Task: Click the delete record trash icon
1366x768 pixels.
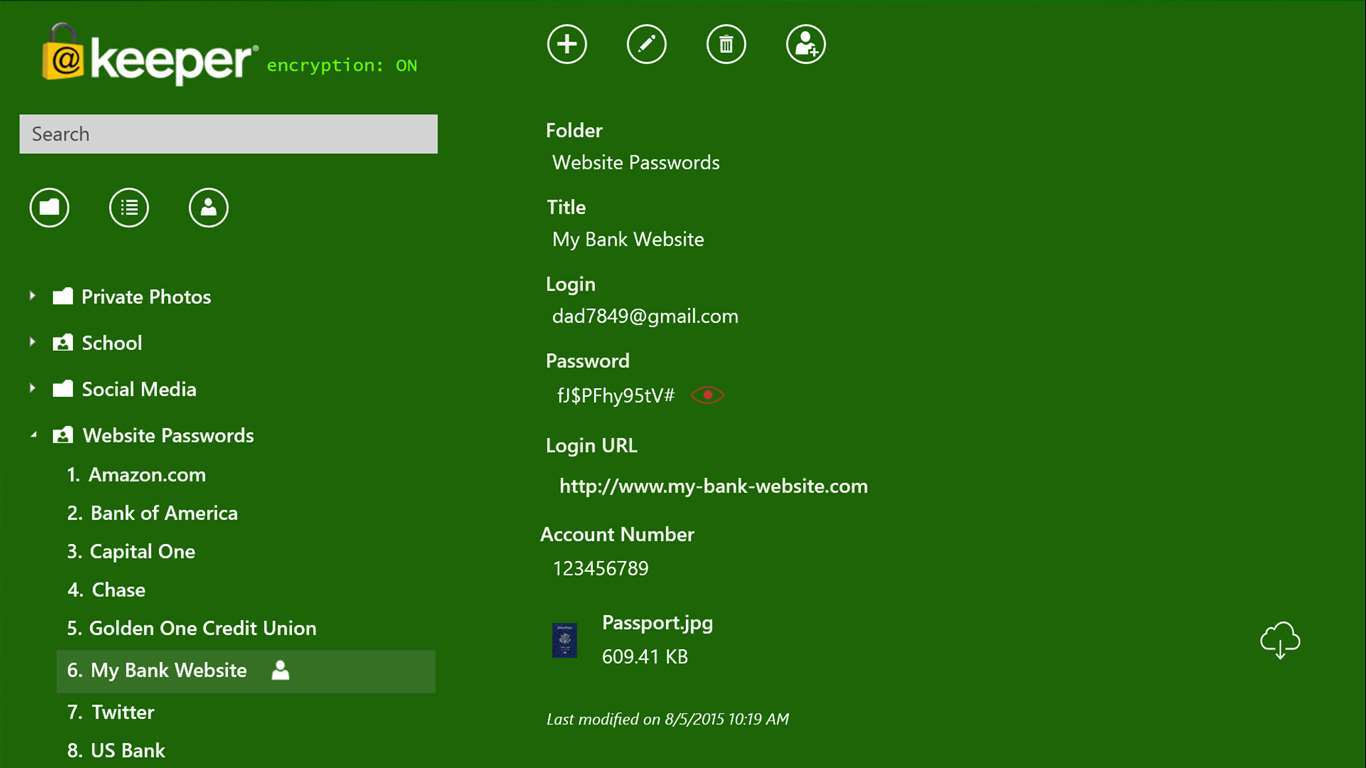Action: pyautogui.click(x=726, y=44)
